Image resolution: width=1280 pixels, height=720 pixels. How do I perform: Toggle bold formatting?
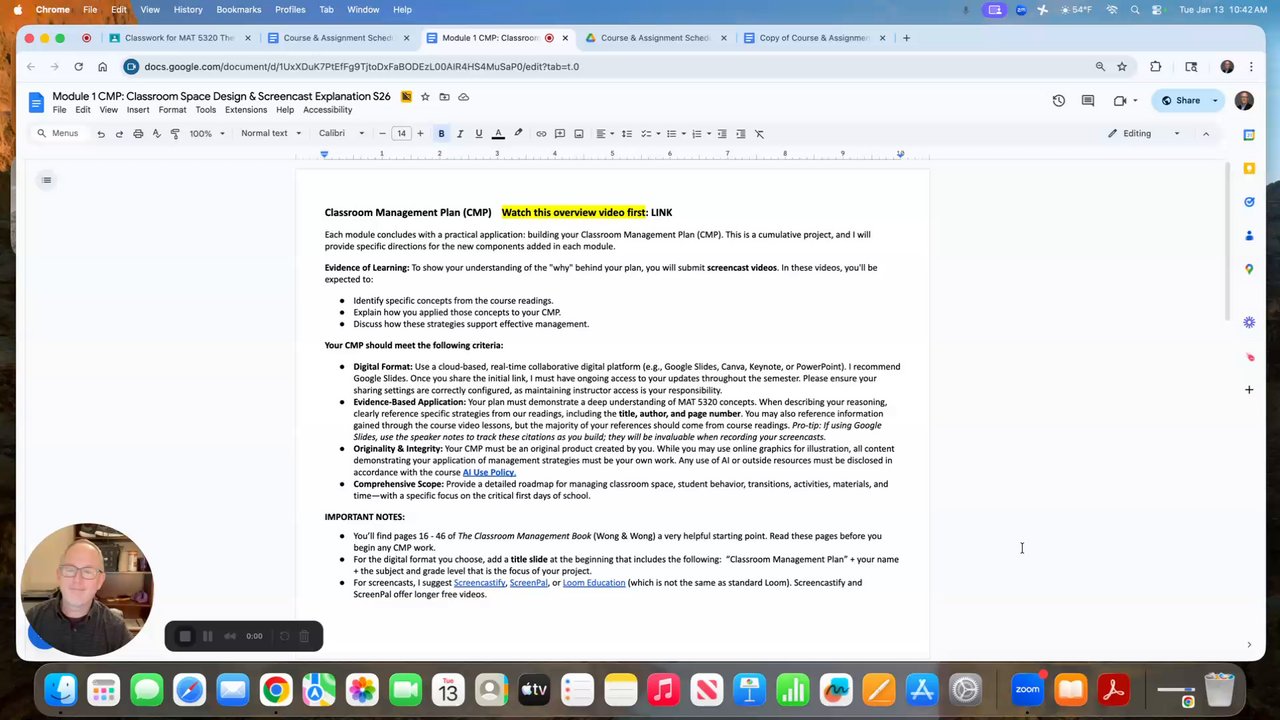pyautogui.click(x=441, y=133)
